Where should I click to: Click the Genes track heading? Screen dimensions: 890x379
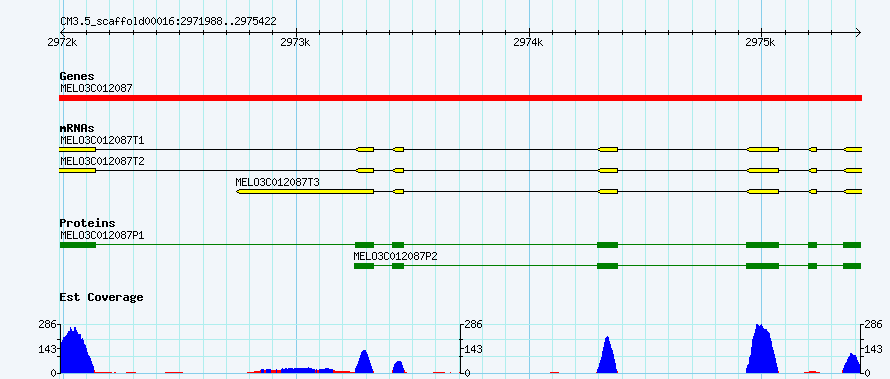[77, 76]
